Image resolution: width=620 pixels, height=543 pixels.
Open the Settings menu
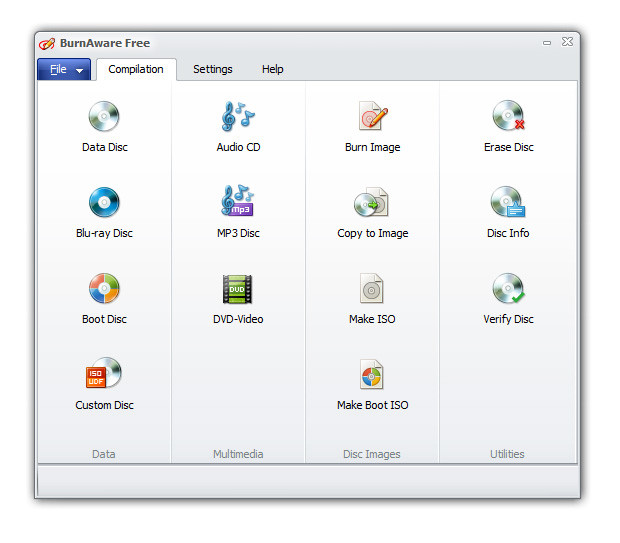[x=213, y=69]
